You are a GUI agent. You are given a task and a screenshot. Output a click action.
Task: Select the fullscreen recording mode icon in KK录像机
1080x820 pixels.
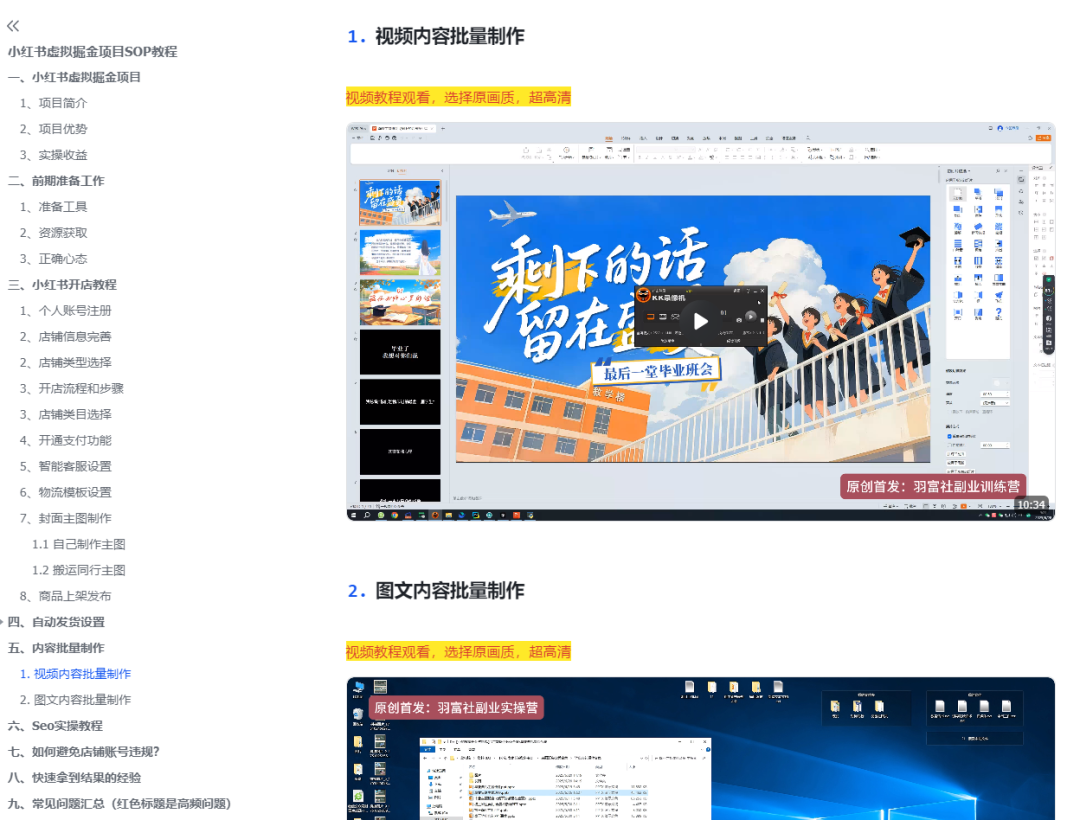click(650, 317)
